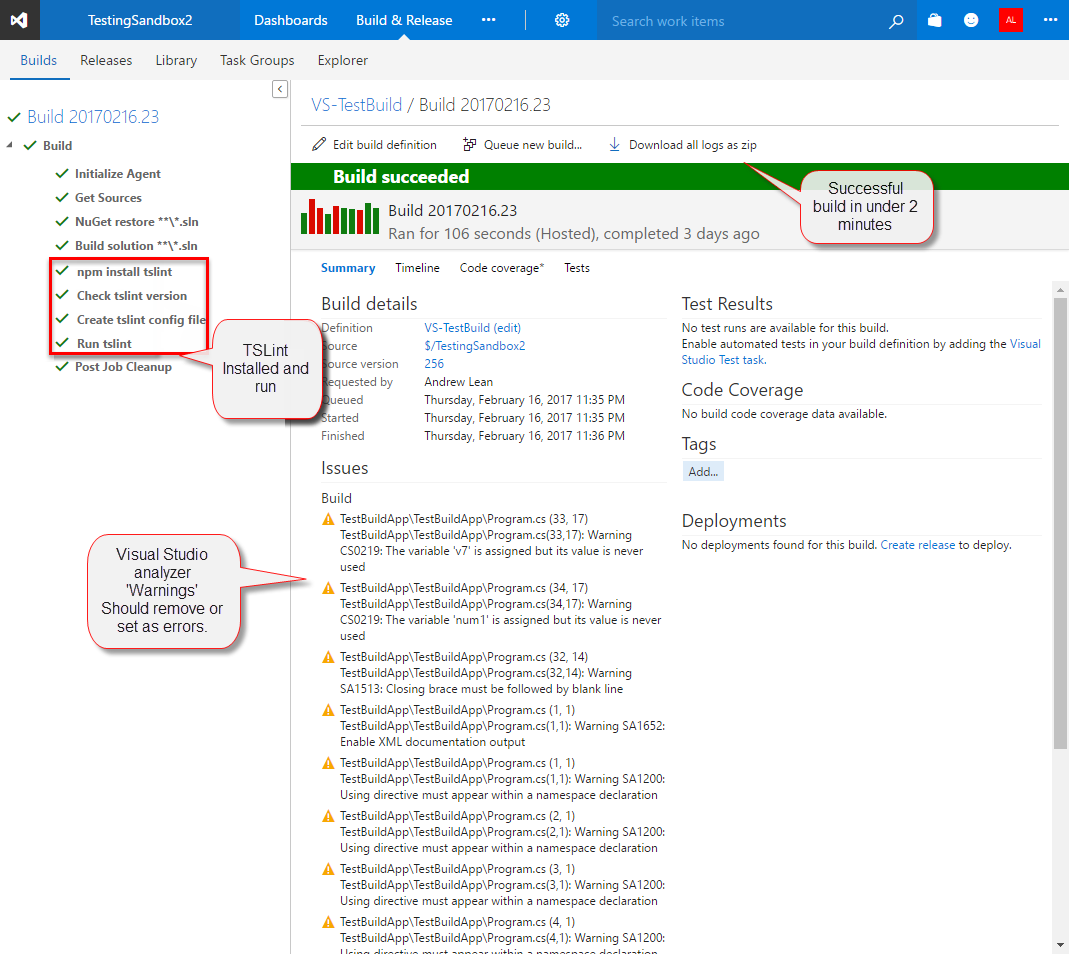This screenshot has height=954, width=1069.
Task: Collapse the Build node in tree
Action: point(10,146)
